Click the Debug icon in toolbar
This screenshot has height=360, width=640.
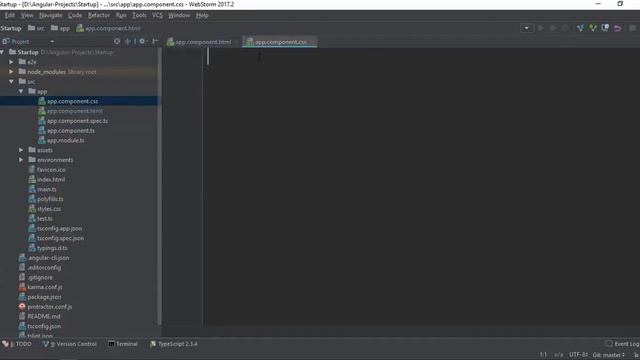[x=553, y=28]
